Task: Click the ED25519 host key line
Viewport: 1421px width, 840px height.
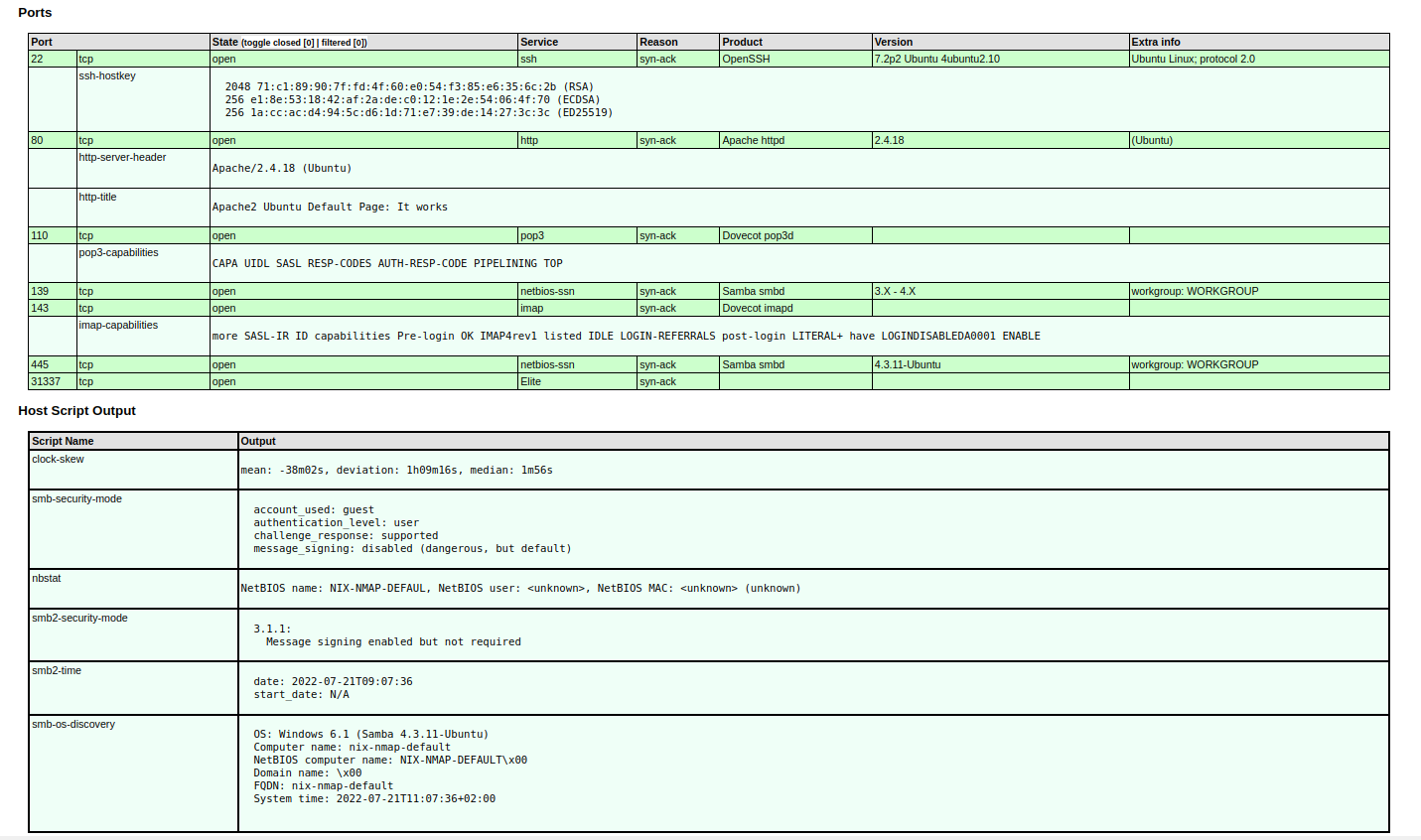Action: click(x=418, y=112)
